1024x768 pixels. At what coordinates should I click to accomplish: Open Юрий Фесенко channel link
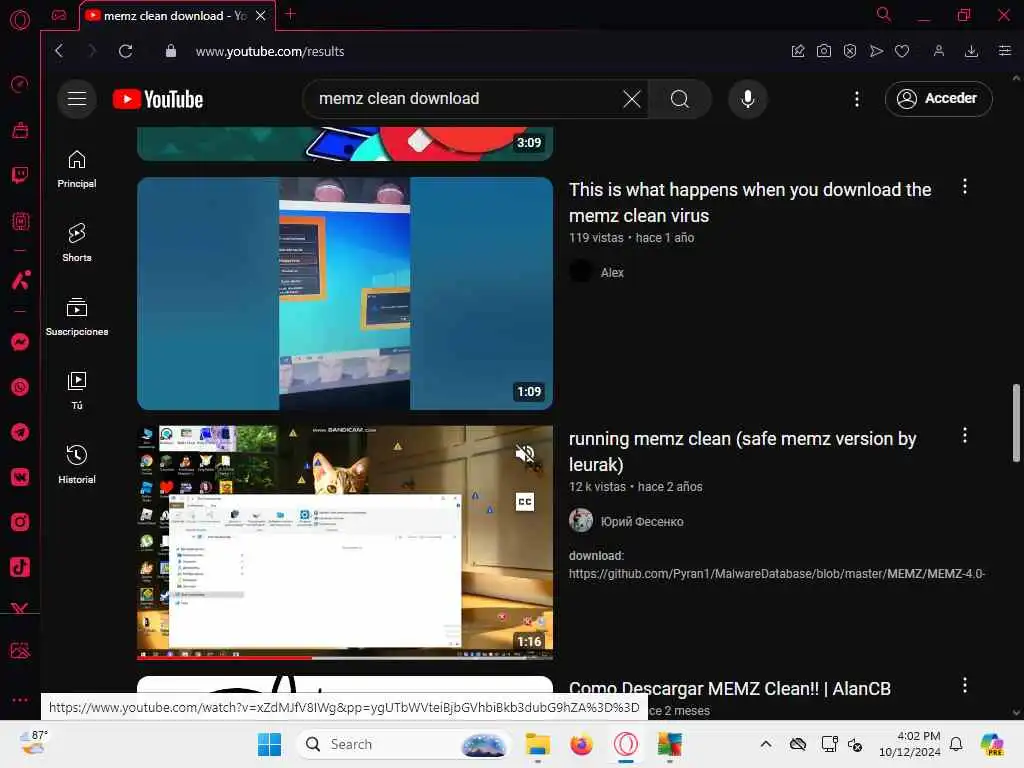(x=642, y=521)
